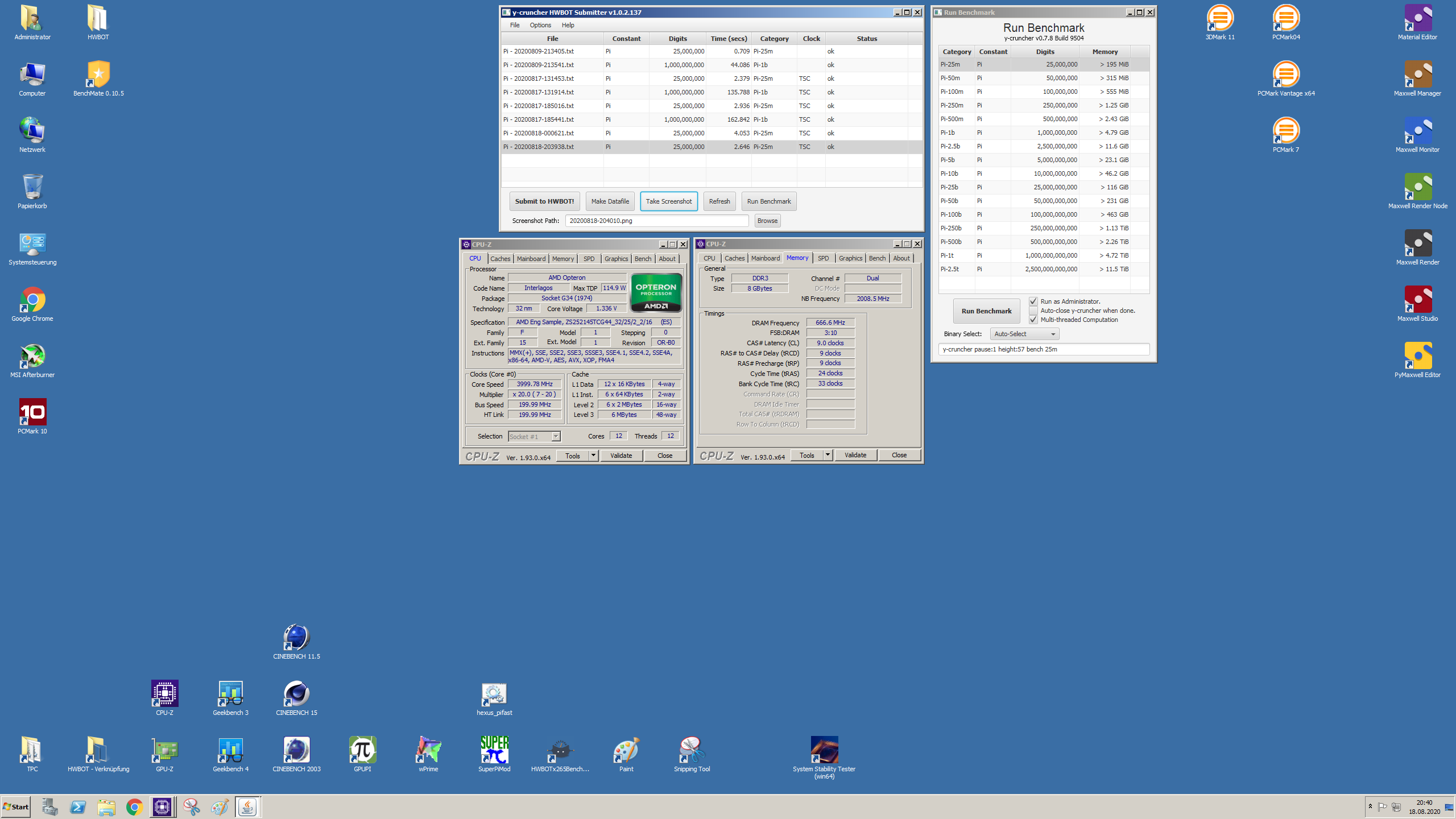Open the GPU-Z desktop shortcut

(x=164, y=754)
